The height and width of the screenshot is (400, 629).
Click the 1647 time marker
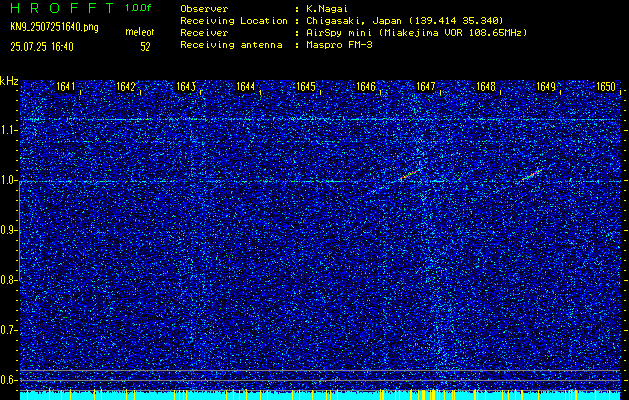(426, 86)
